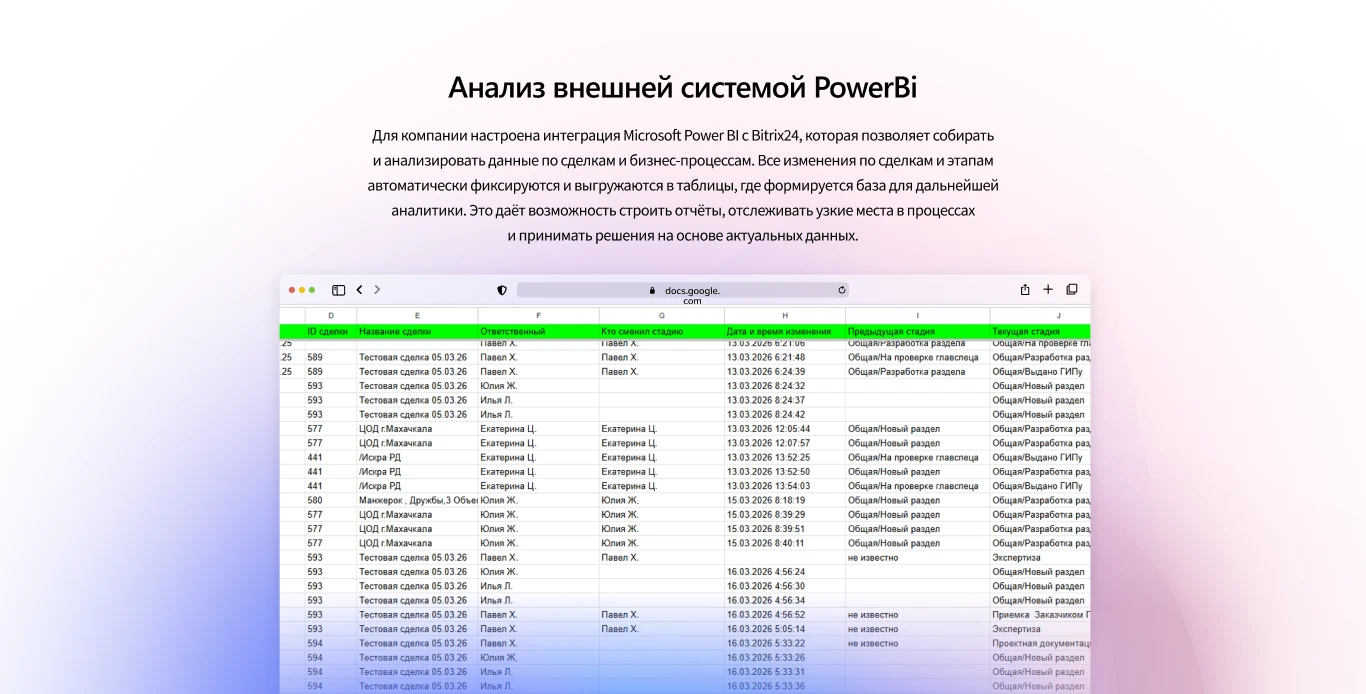This screenshot has width=1366, height=694.
Task: Open a new tab with plus icon
Action: coord(1048,290)
